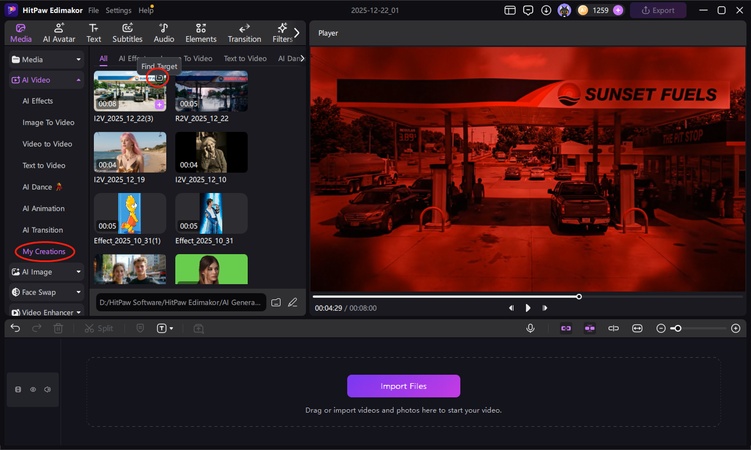Image resolution: width=751 pixels, height=450 pixels.
Task: Click the zoom out minus icon on timeline
Action: 661,328
